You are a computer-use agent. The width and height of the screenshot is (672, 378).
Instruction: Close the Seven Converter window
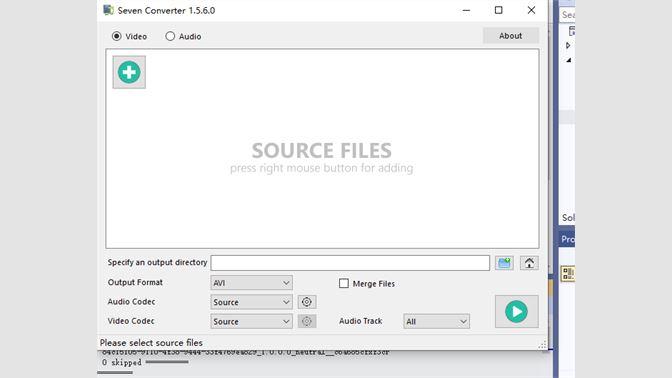(x=531, y=10)
